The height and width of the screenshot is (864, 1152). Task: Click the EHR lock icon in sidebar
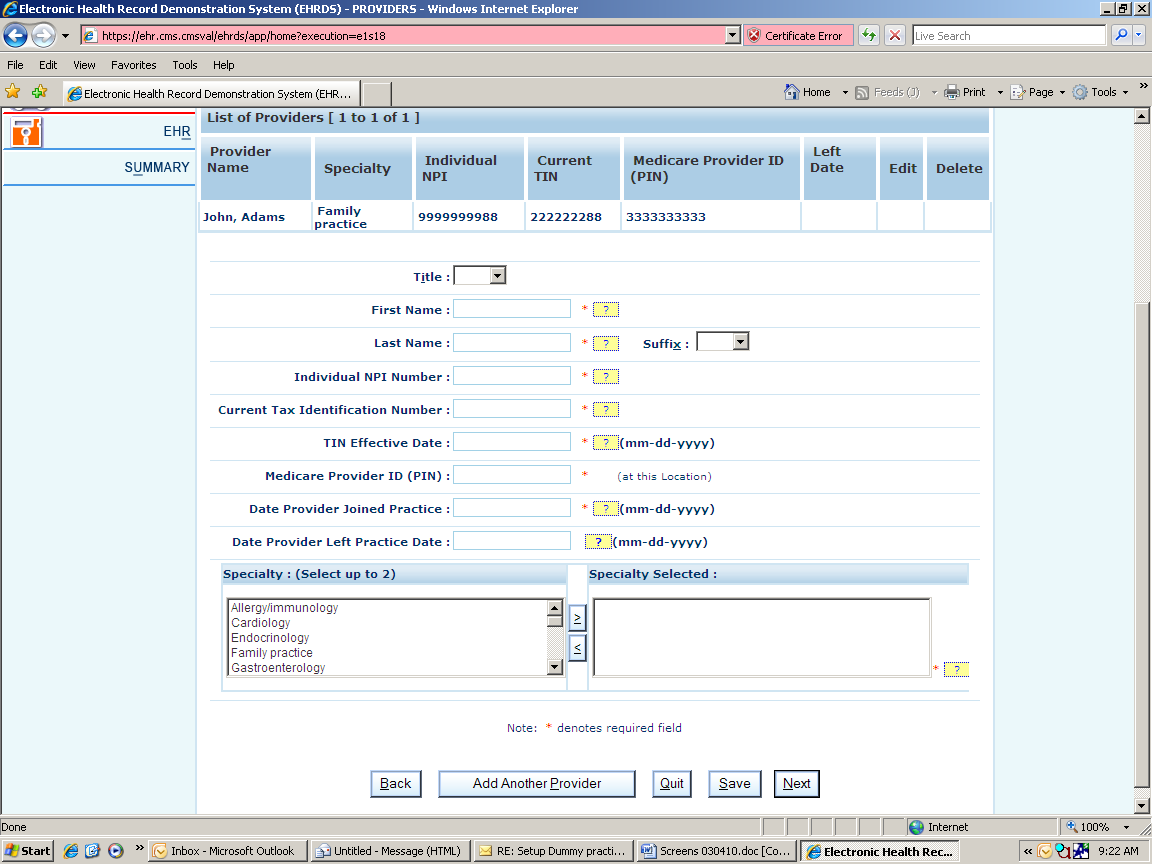27,131
